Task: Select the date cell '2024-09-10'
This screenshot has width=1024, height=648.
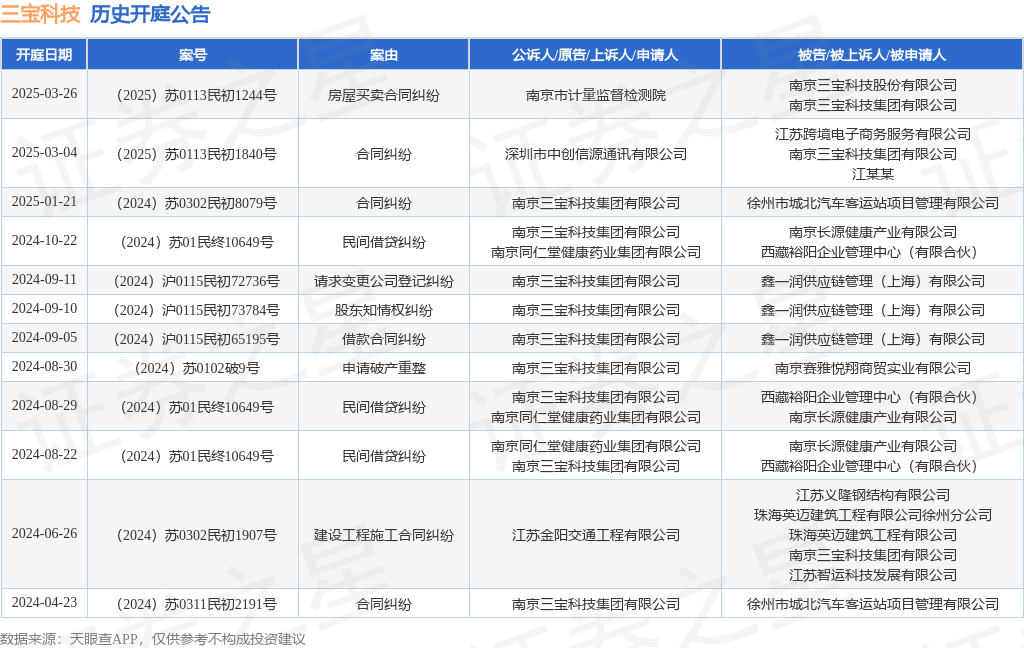Action: coord(44,308)
